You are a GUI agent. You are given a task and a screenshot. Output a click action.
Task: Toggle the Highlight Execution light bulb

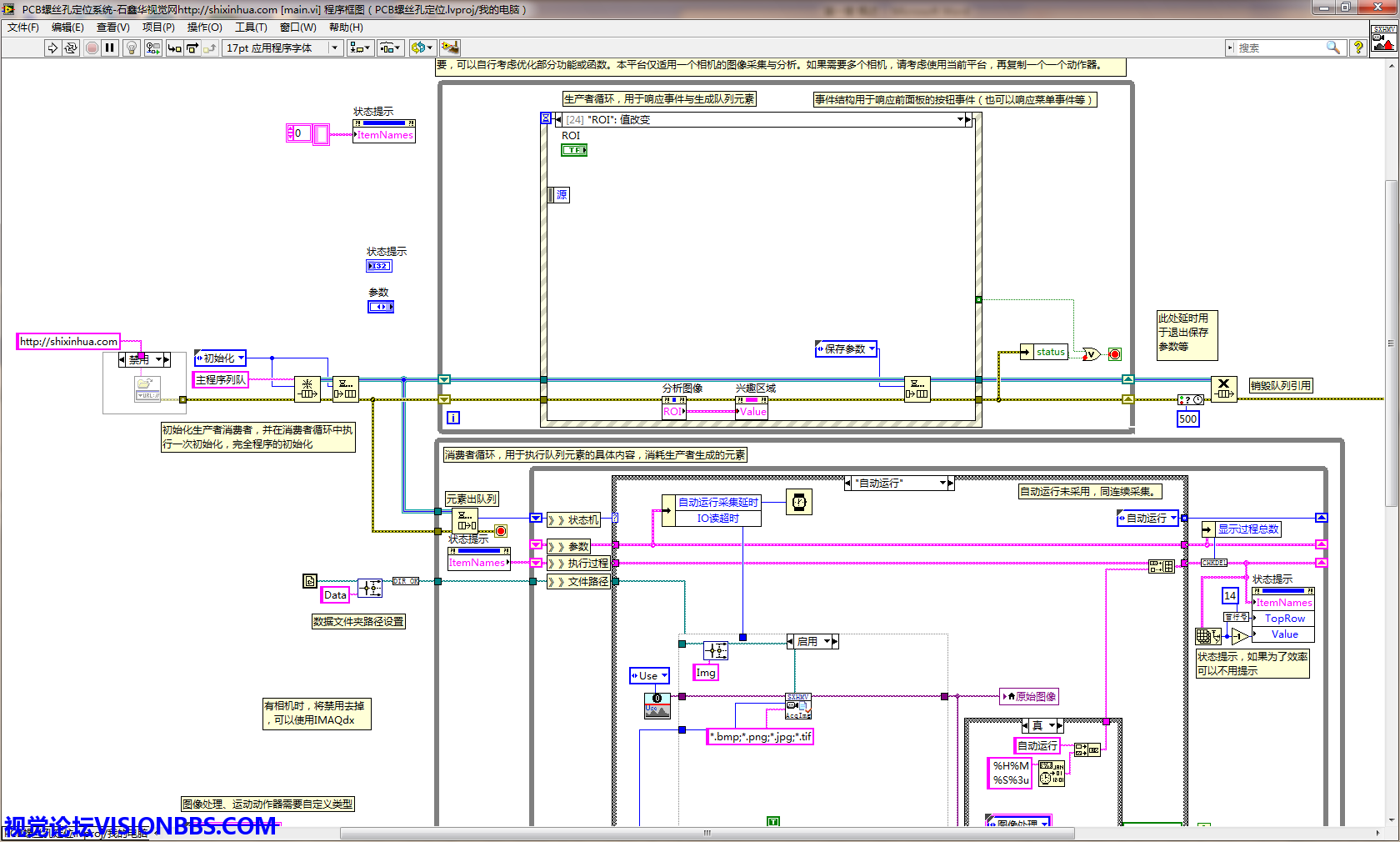click(x=132, y=48)
